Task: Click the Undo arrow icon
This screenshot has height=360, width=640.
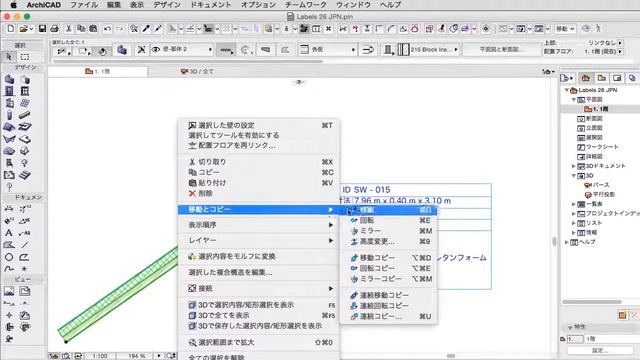Action: click(x=107, y=29)
